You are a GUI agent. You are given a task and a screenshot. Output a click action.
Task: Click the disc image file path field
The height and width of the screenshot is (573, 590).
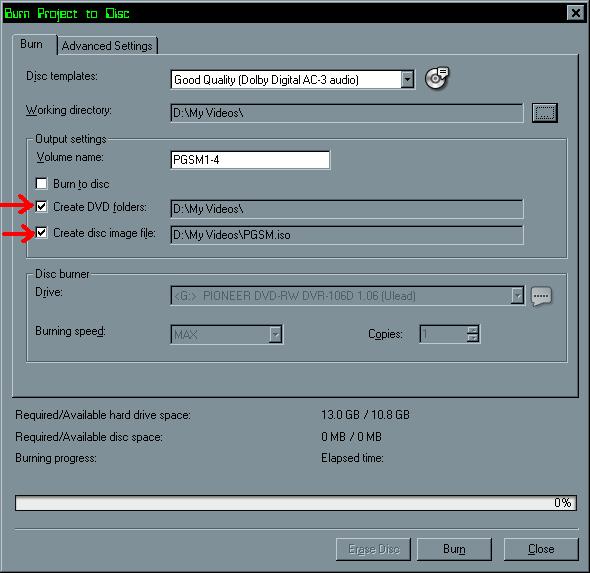pos(347,235)
